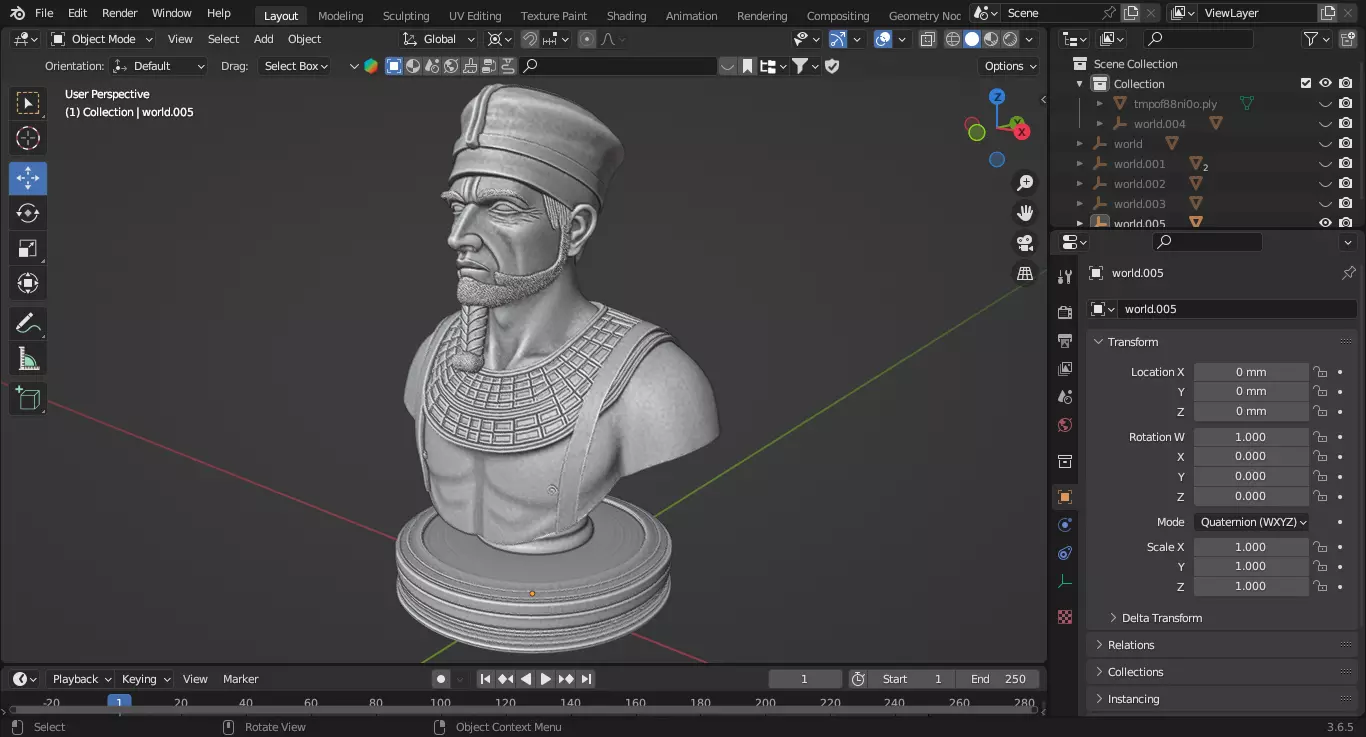Pin the properties editor with the pin icon
This screenshot has width=1366, height=737.
[x=1348, y=273]
